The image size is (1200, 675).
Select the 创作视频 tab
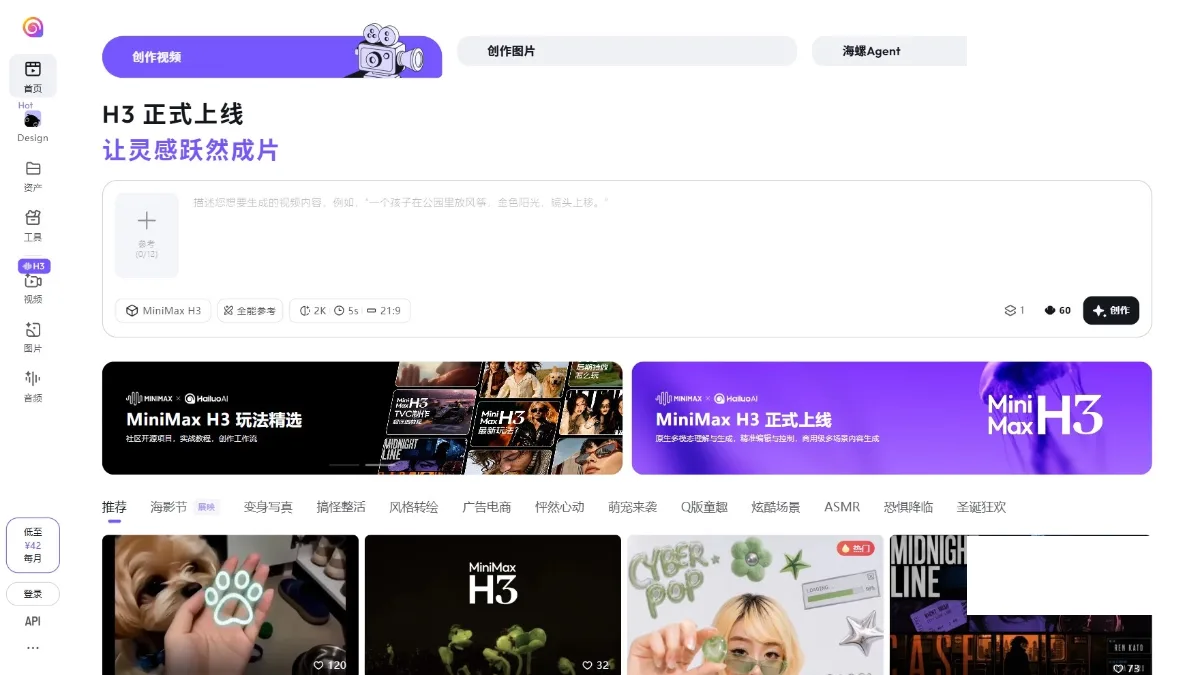pos(272,57)
